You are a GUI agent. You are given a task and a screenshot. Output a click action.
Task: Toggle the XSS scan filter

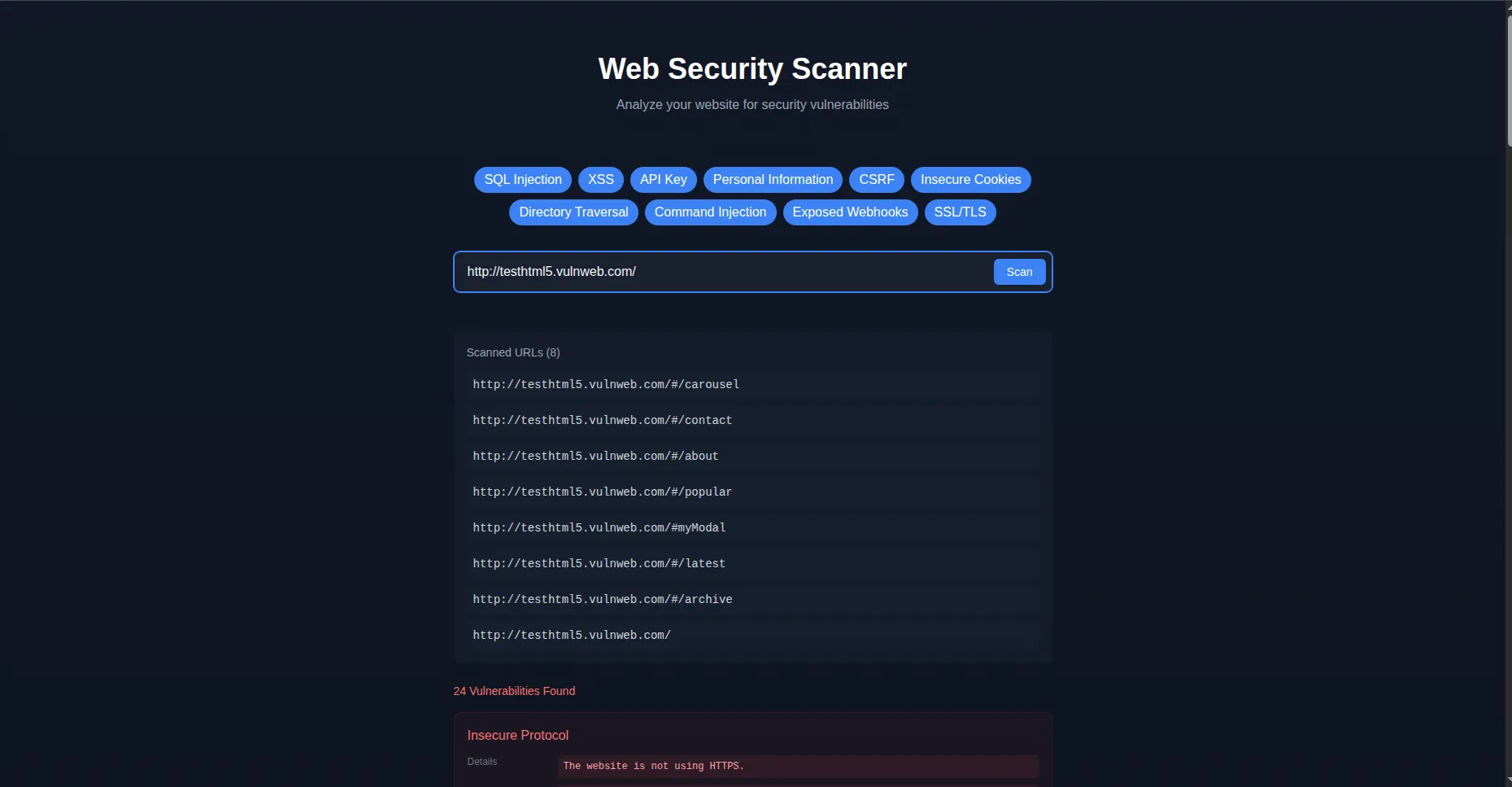pos(600,180)
